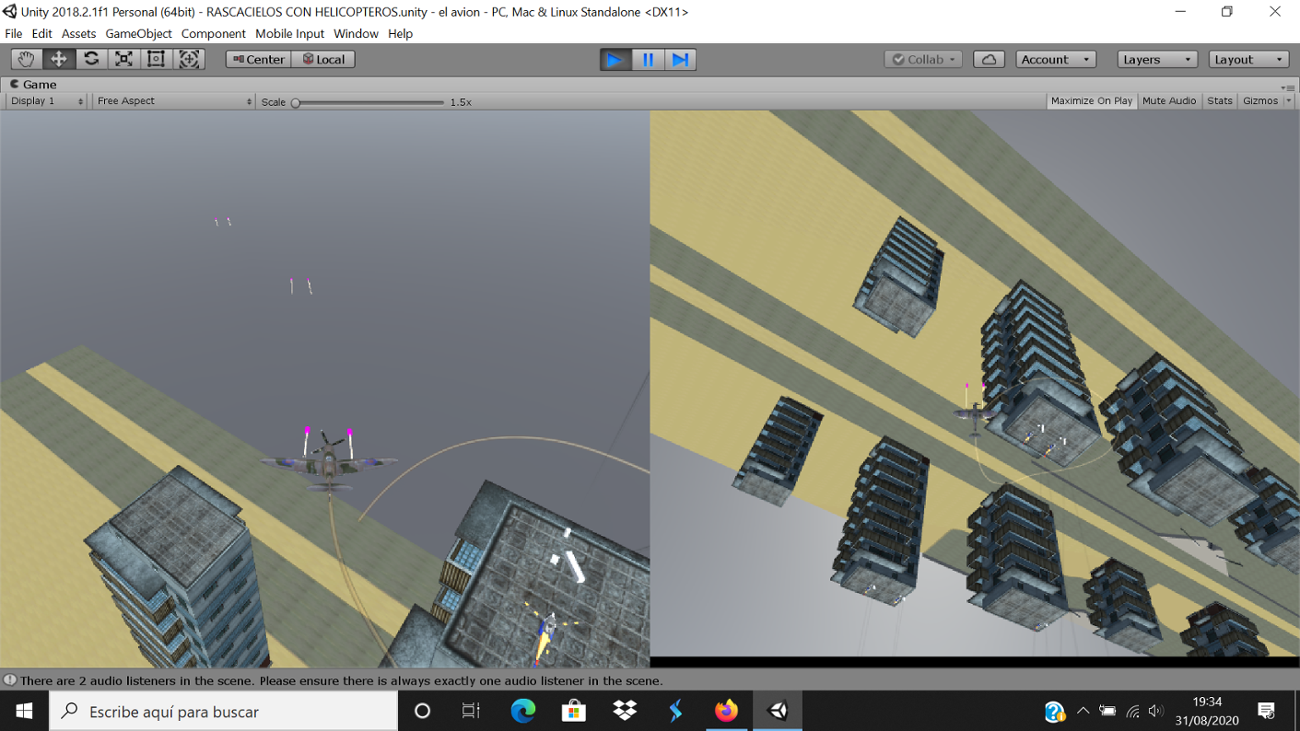Viewport: 1300px width, 731px height.
Task: Select the Rect Transform tool
Action: [156, 59]
